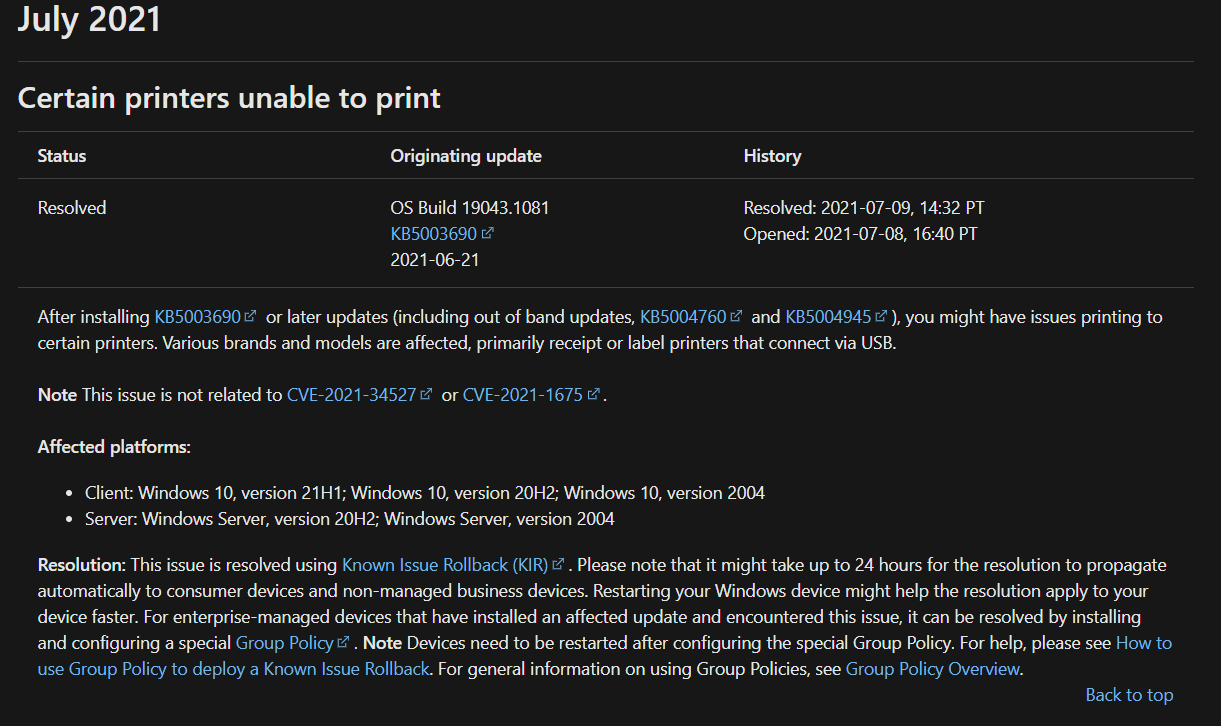Click external link icon next to KB5004760

pyautogui.click(x=734, y=316)
